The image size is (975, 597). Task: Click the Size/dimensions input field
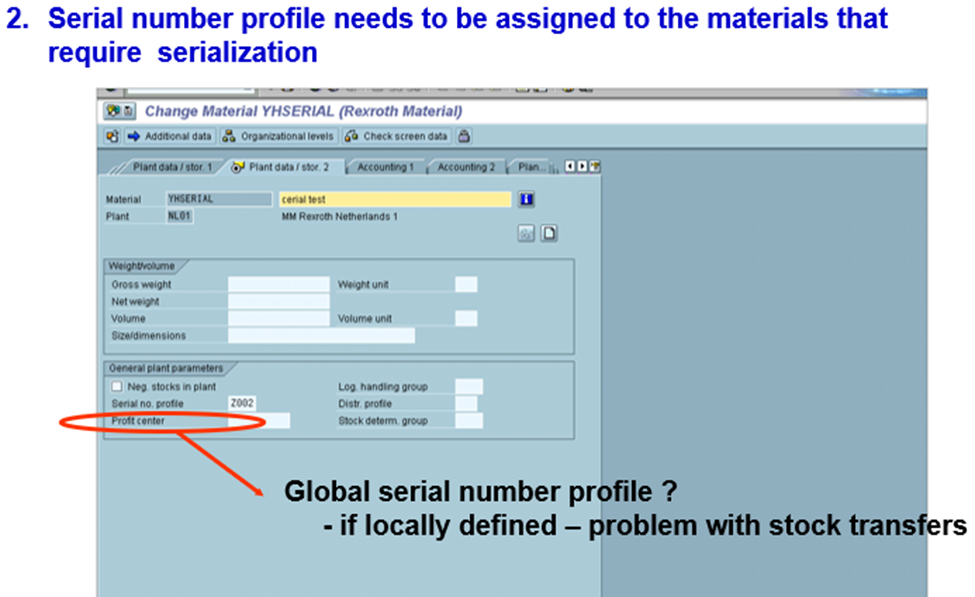tap(321, 336)
